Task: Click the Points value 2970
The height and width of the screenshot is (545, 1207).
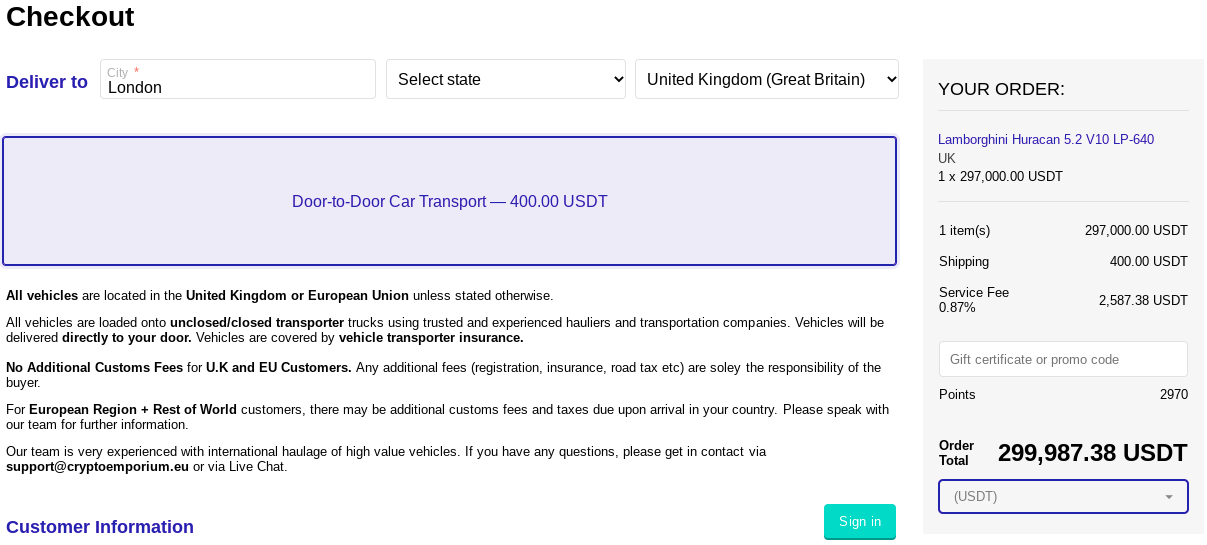Action: click(1174, 395)
